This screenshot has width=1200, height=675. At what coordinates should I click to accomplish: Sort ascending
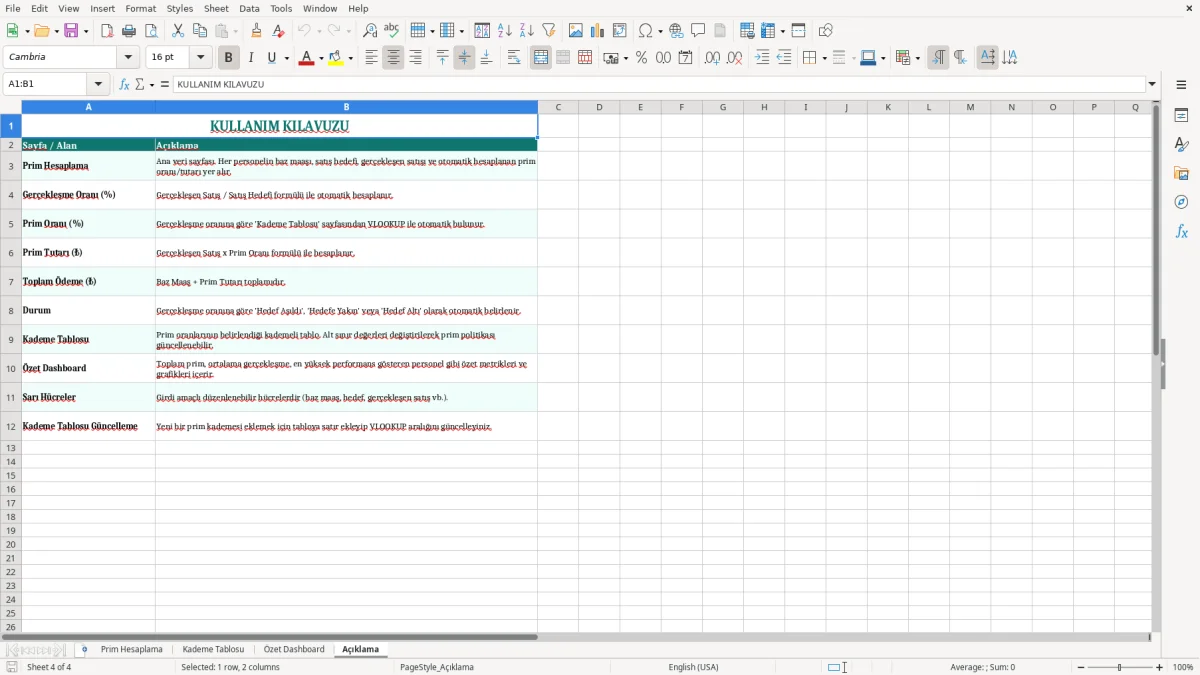point(505,31)
